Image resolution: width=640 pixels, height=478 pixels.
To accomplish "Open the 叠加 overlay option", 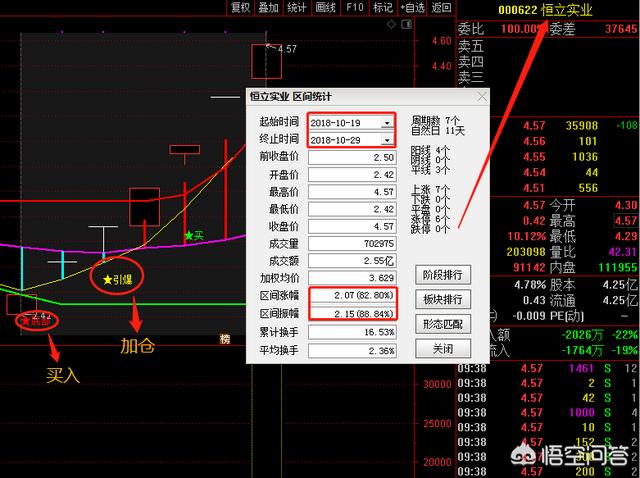I will [x=268, y=7].
